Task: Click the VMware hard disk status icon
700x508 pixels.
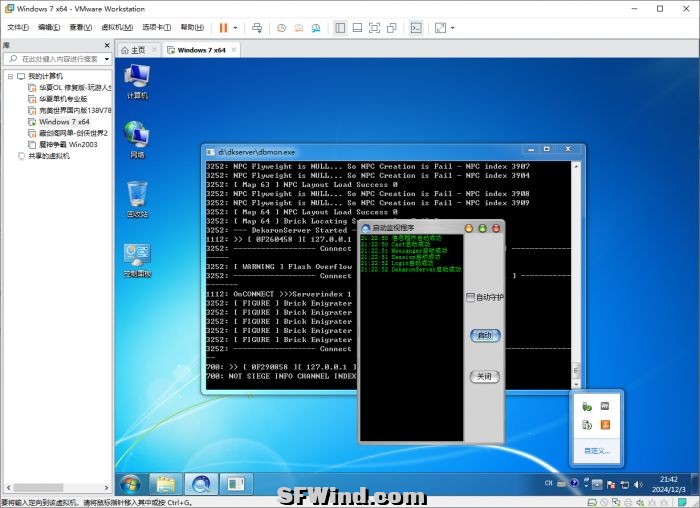Action: [592, 503]
